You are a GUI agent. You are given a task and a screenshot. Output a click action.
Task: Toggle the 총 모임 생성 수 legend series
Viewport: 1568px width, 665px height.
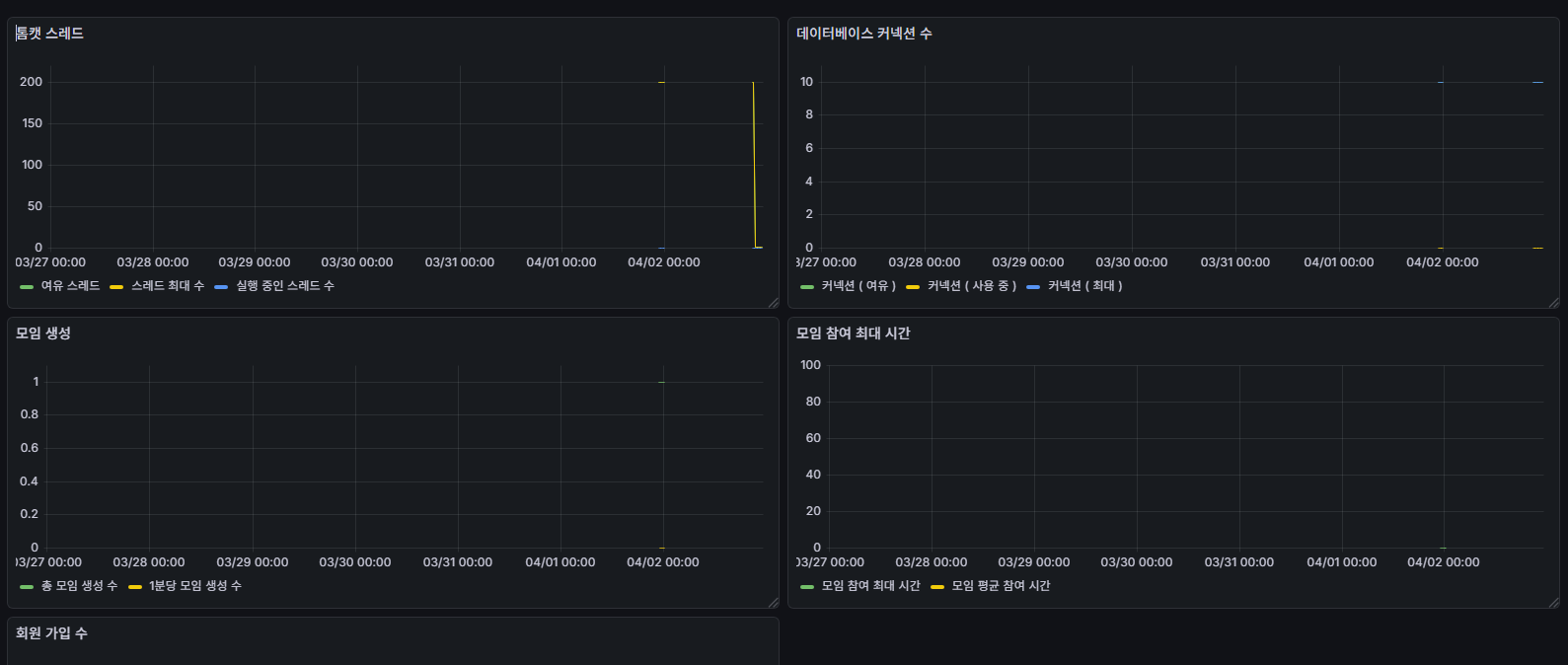(79, 586)
